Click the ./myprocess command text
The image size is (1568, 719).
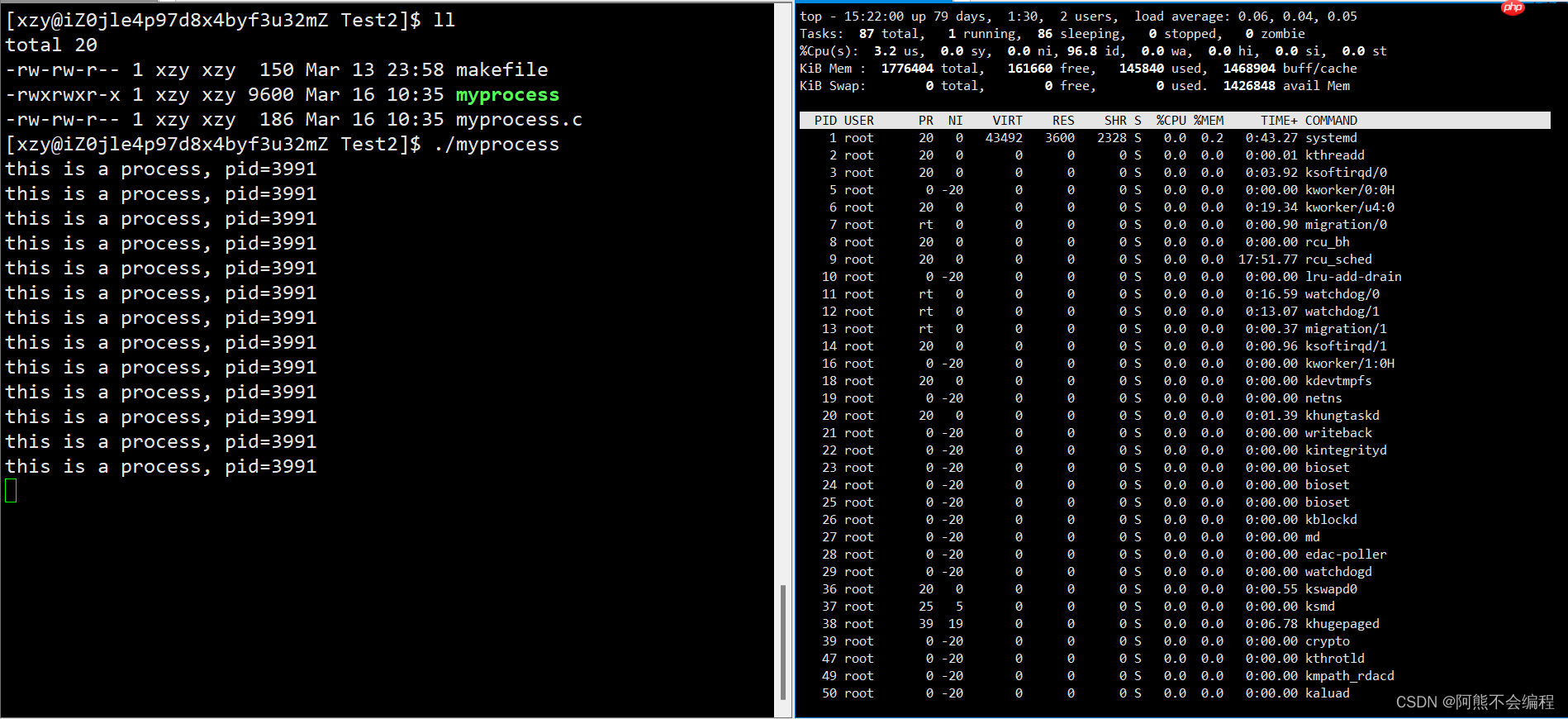coord(497,145)
